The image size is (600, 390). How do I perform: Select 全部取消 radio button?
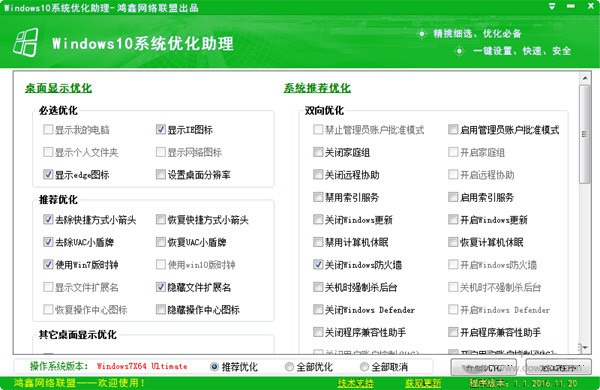coord(364,367)
